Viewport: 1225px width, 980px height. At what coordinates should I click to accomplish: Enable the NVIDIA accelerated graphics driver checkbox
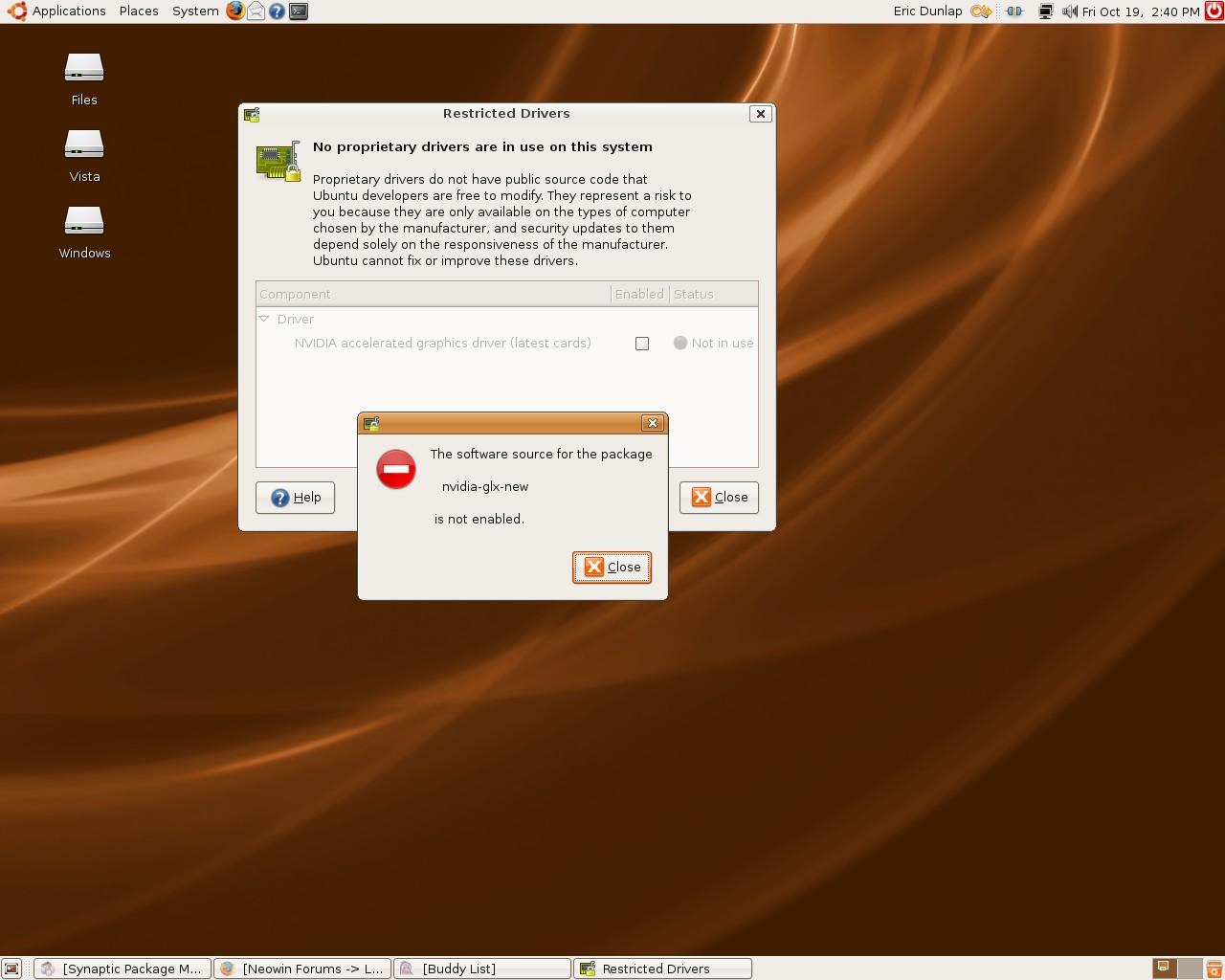pos(641,343)
